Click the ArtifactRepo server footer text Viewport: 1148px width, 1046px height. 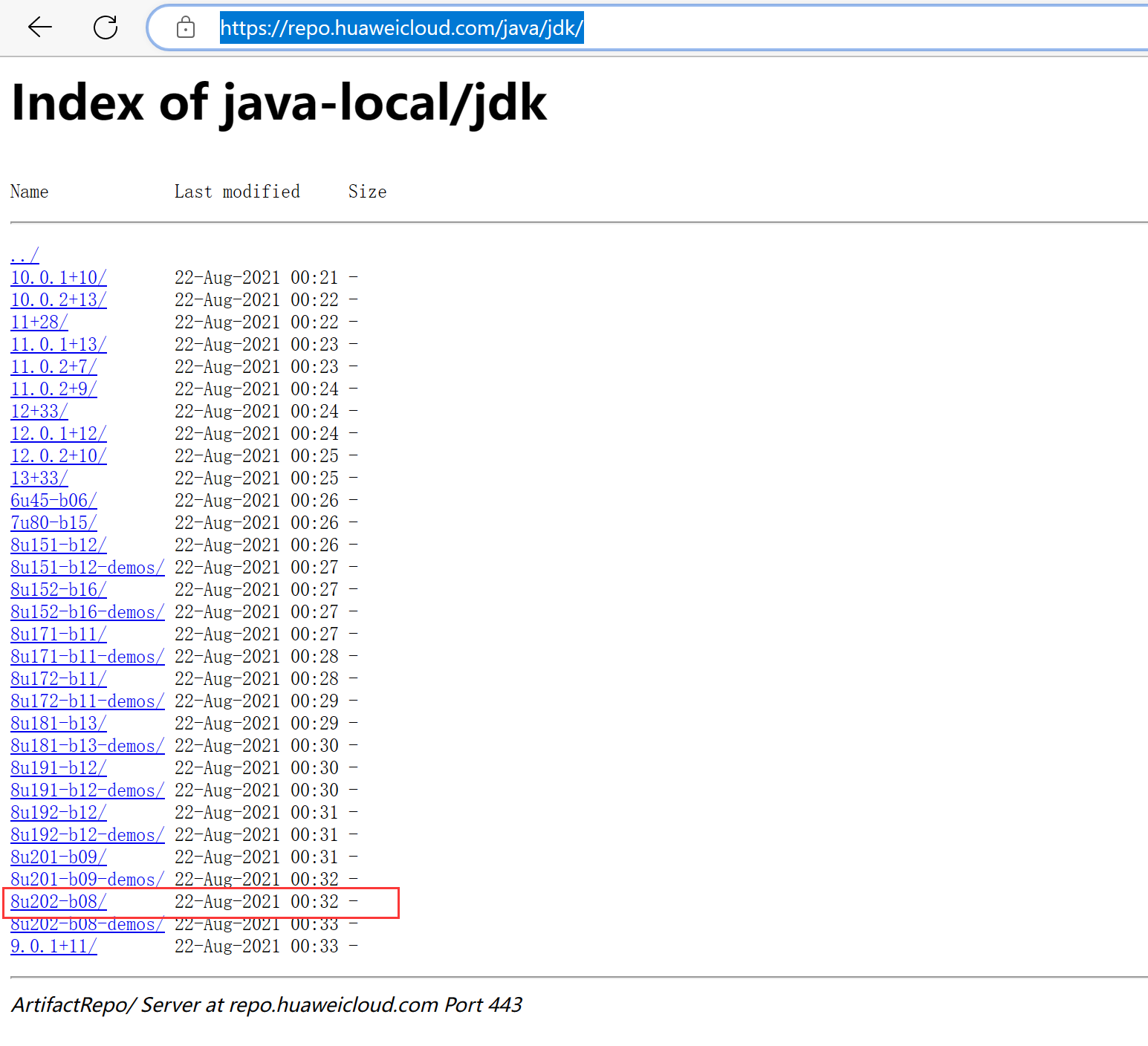(x=267, y=1004)
